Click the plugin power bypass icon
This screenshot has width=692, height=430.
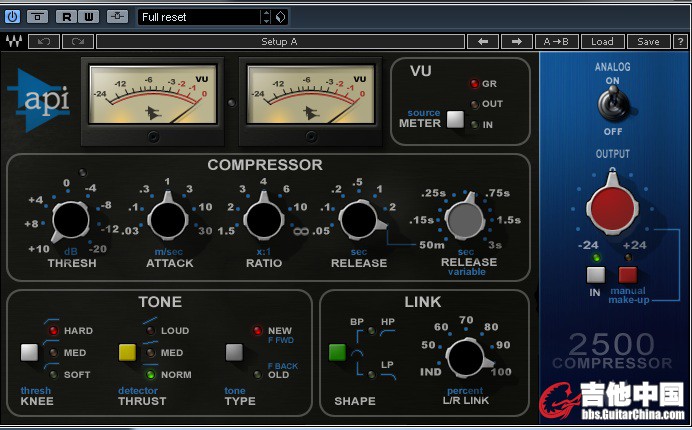(x=12, y=17)
